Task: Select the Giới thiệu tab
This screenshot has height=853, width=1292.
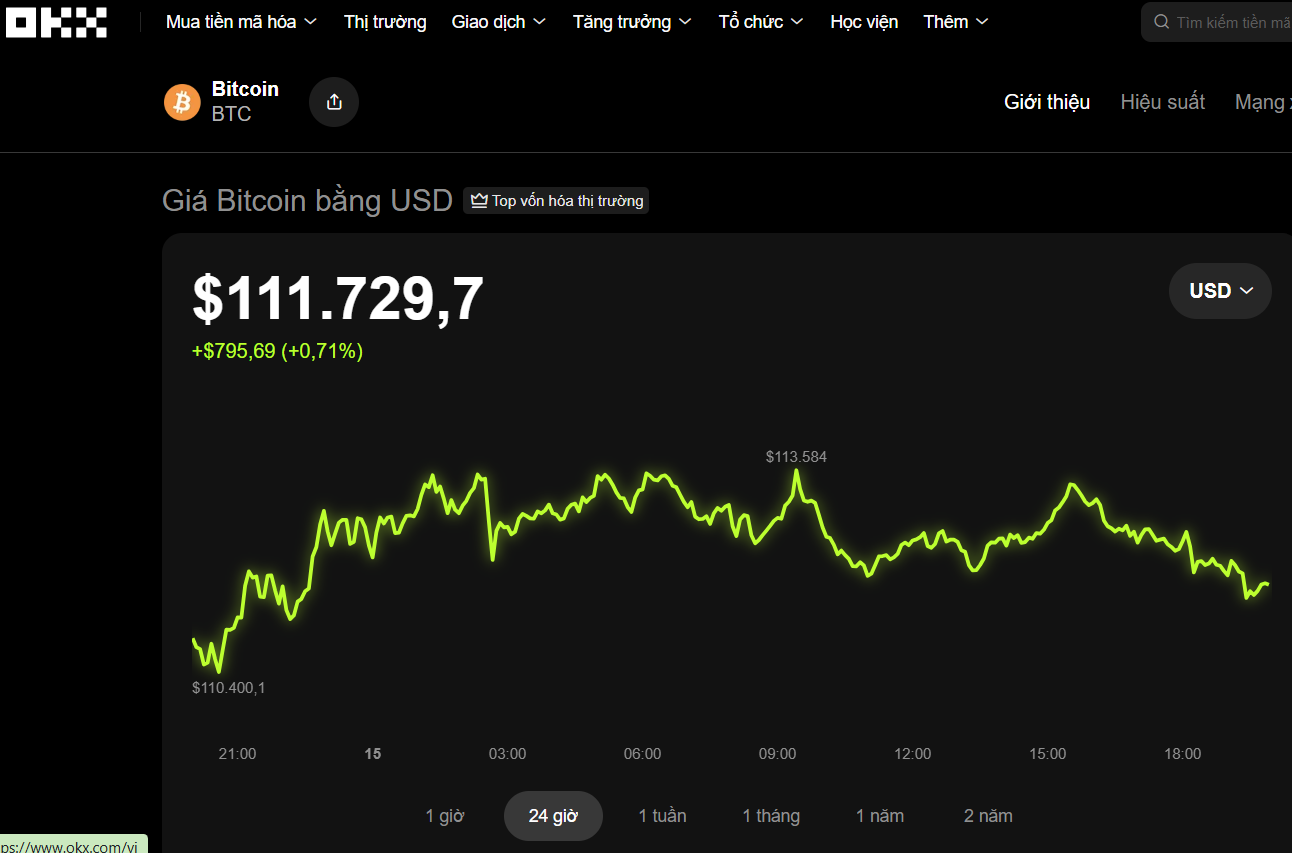Action: 1047,102
